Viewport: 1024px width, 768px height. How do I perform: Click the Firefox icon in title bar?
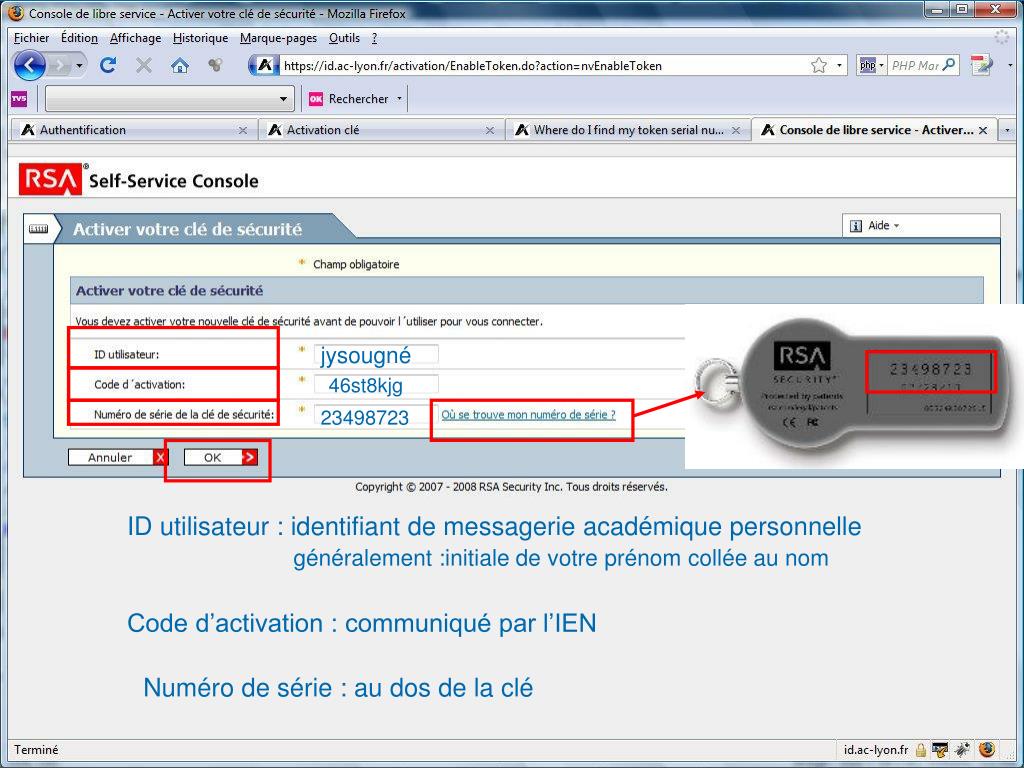[16, 12]
